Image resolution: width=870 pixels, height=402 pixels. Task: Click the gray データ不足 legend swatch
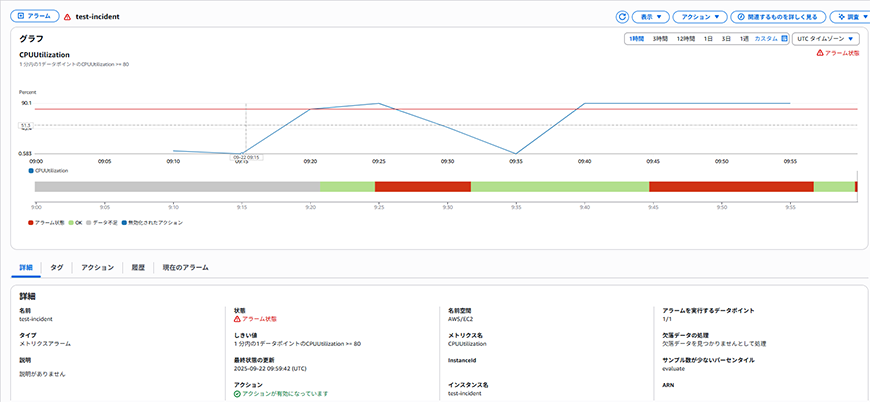click(88, 222)
